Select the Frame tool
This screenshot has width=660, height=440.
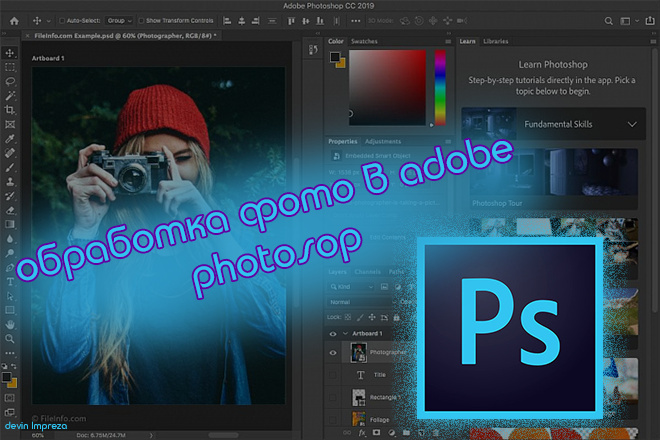(10, 124)
